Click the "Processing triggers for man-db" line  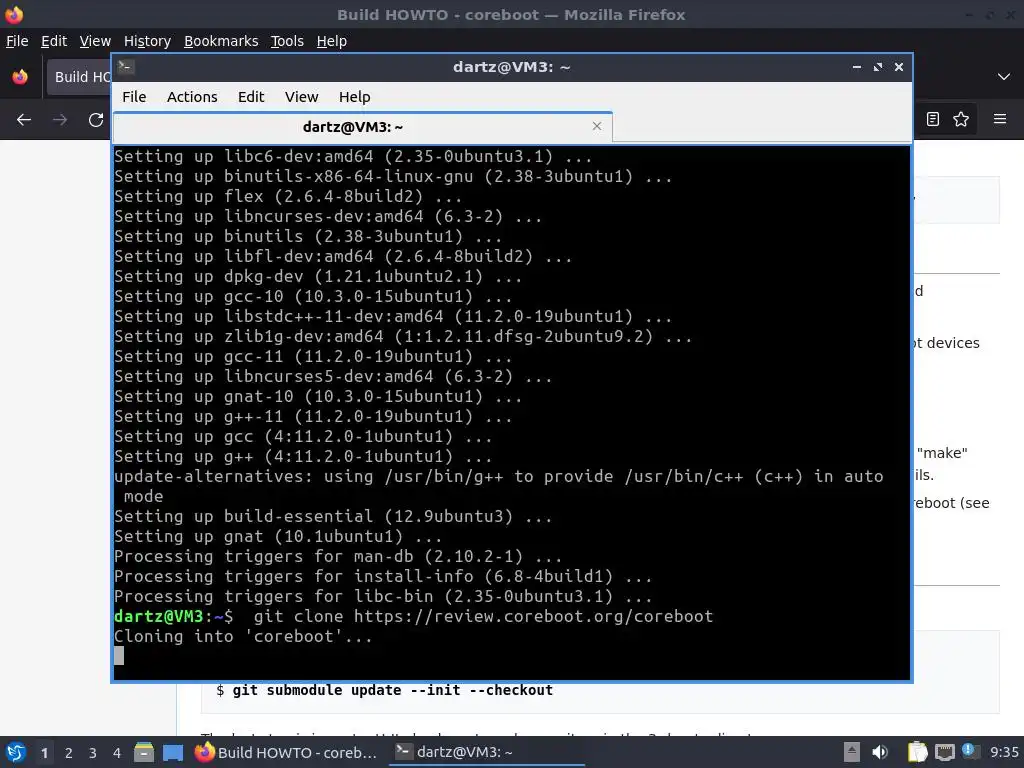[338, 556]
